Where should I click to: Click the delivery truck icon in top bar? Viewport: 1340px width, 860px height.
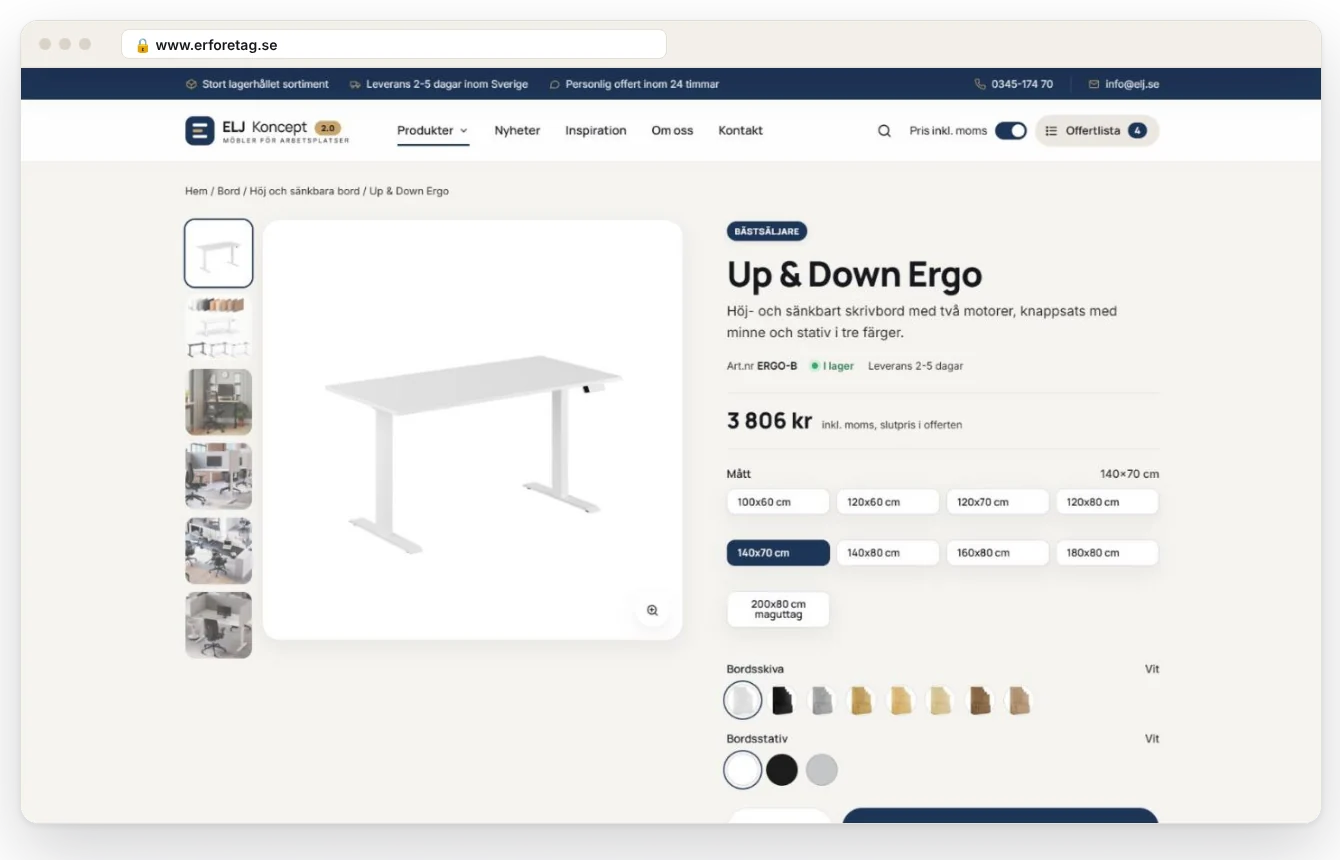[355, 84]
